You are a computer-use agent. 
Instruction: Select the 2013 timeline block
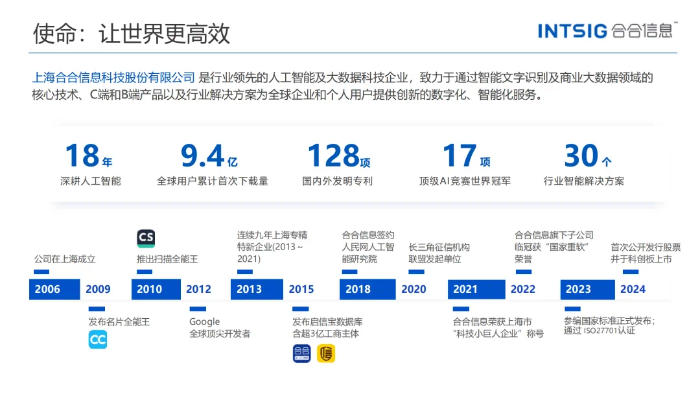(x=257, y=289)
